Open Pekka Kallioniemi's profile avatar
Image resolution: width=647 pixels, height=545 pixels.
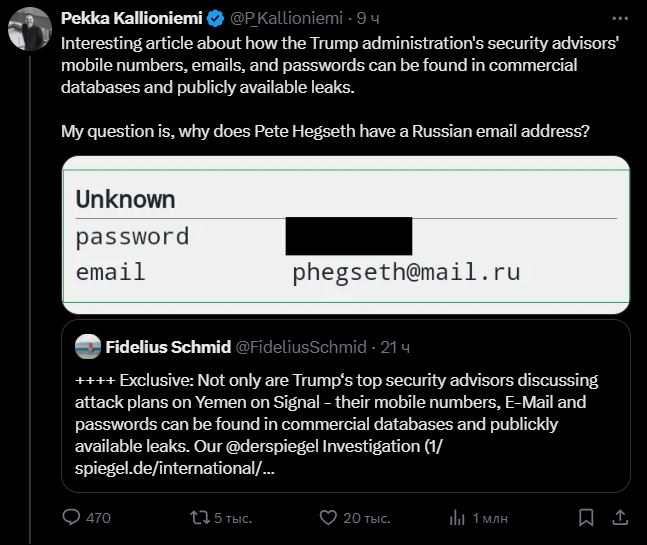(30, 29)
